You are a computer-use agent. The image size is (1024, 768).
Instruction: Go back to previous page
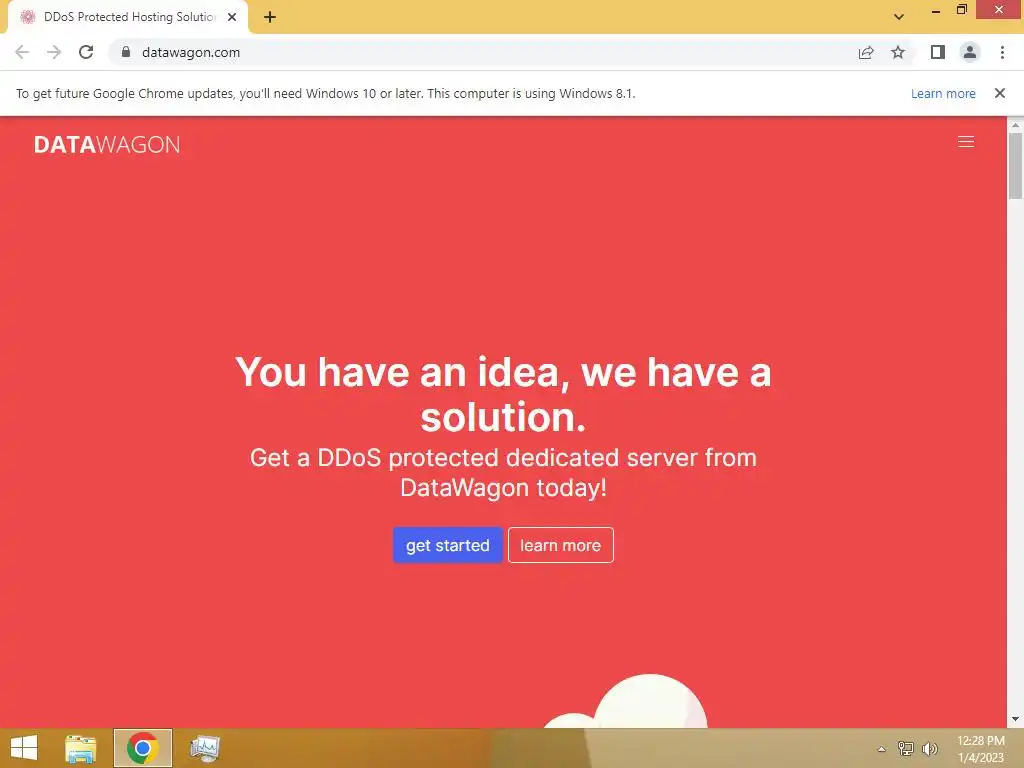pyautogui.click(x=22, y=52)
